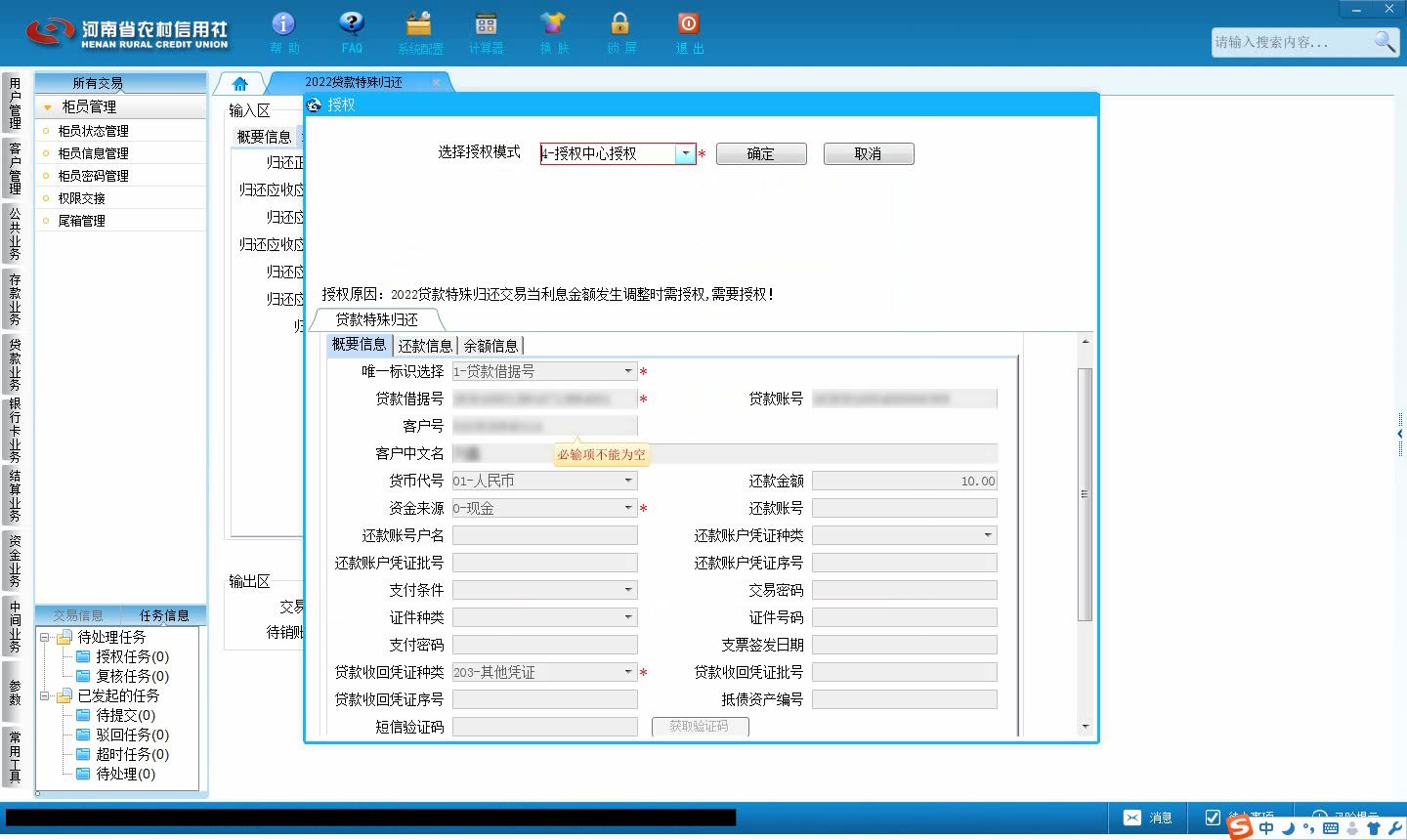Open Sogou soft keyboard icon
This screenshot has width=1407, height=840.
click(x=1330, y=828)
